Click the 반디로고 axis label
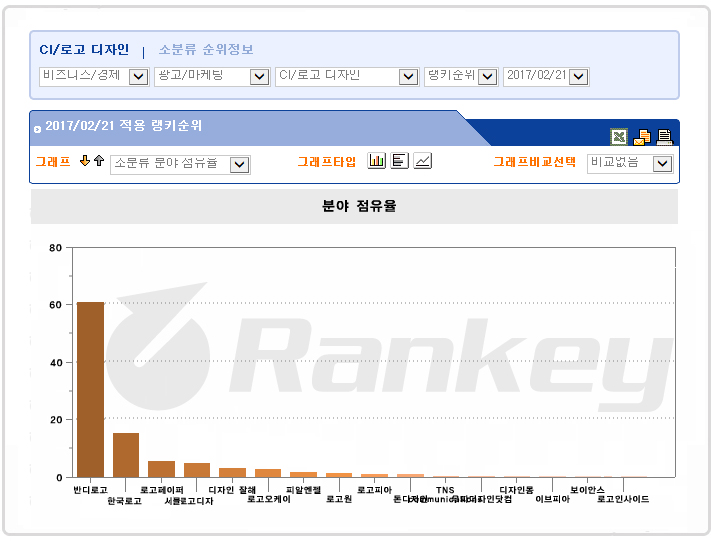The height and width of the screenshot is (541, 711). pyautogui.click(x=90, y=490)
